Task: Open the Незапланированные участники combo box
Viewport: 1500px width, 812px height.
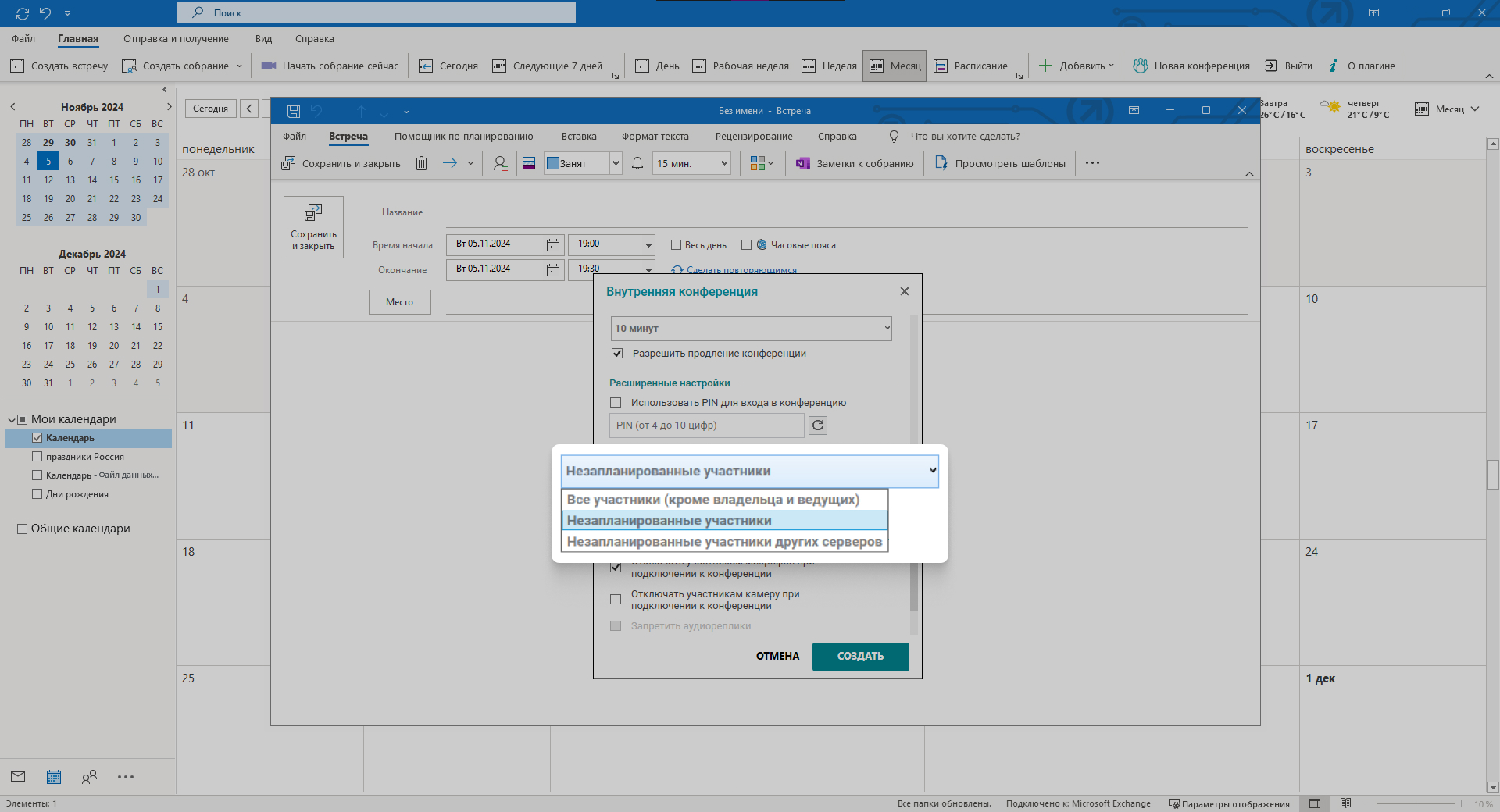Action: (x=750, y=471)
